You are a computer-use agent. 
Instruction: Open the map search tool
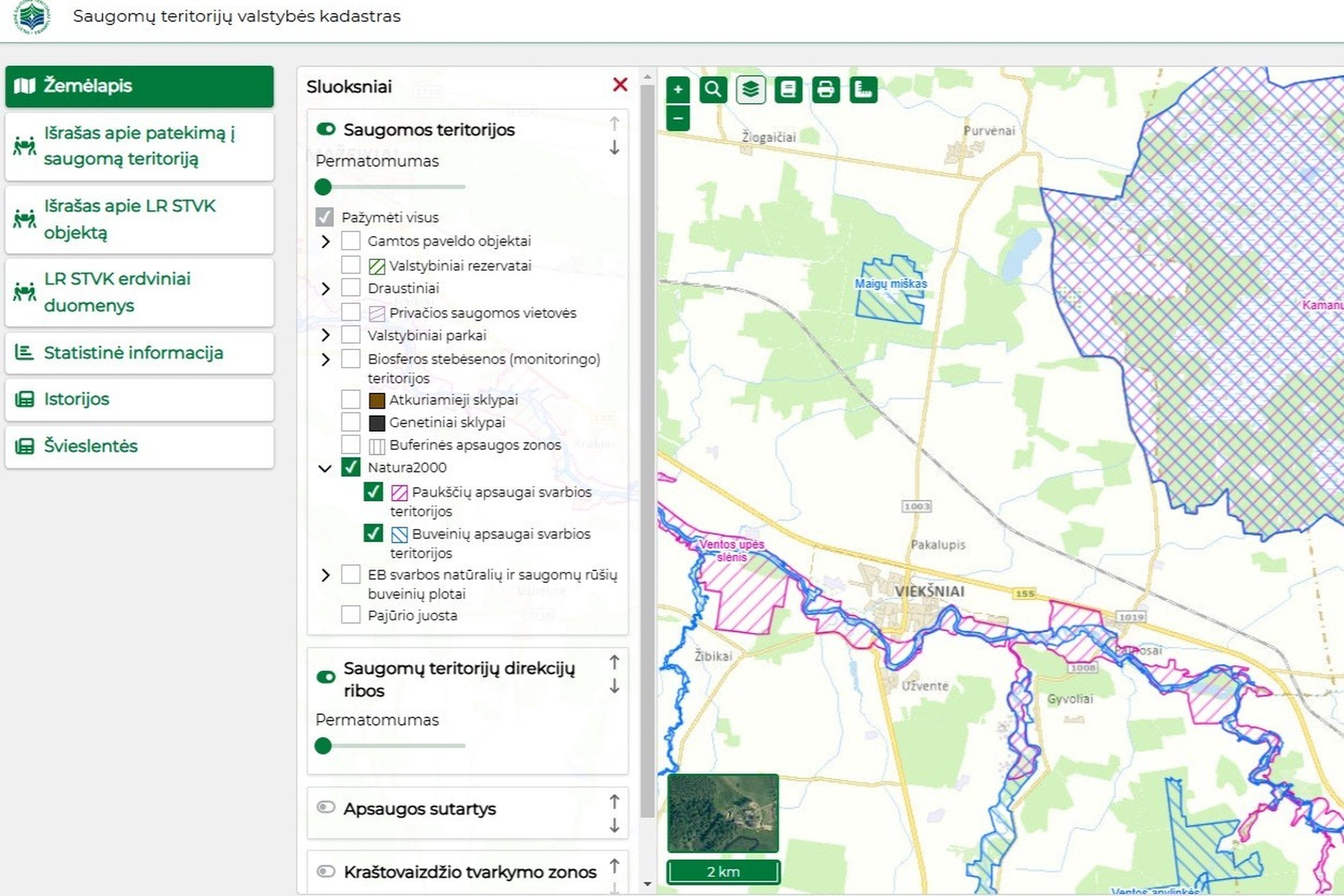(713, 90)
